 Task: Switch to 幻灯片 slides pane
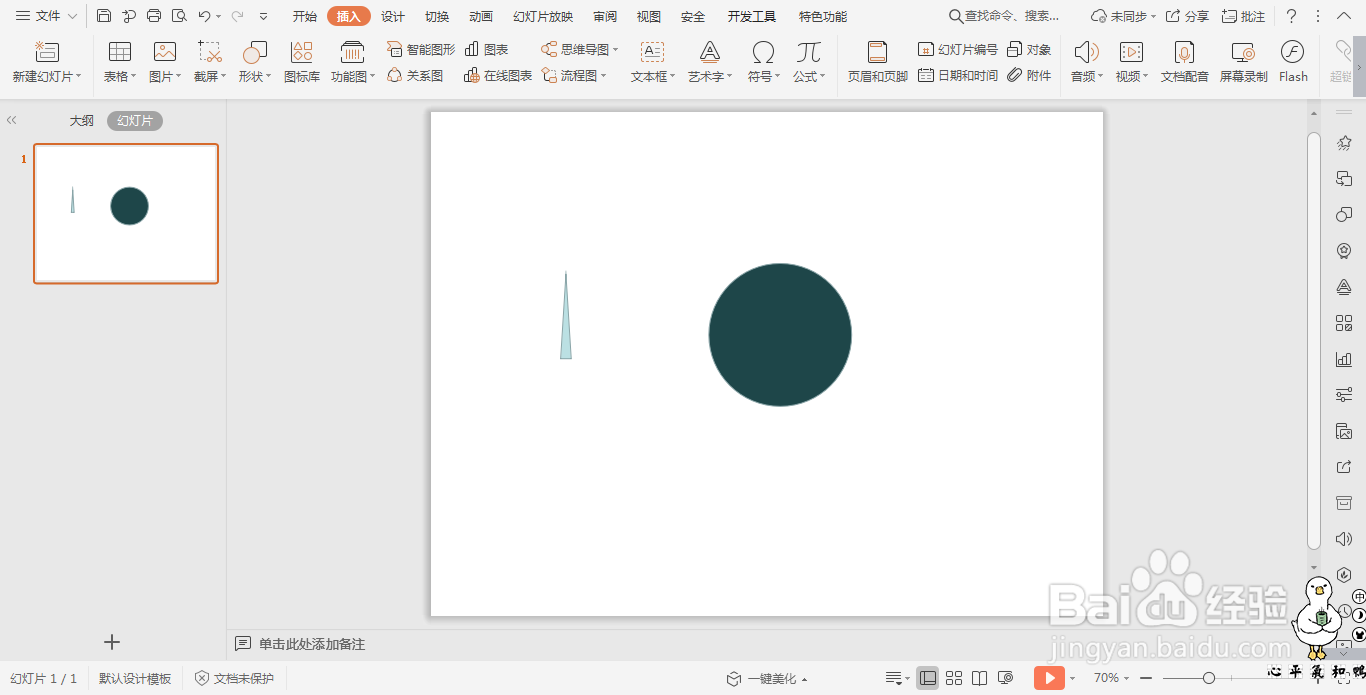(x=135, y=121)
